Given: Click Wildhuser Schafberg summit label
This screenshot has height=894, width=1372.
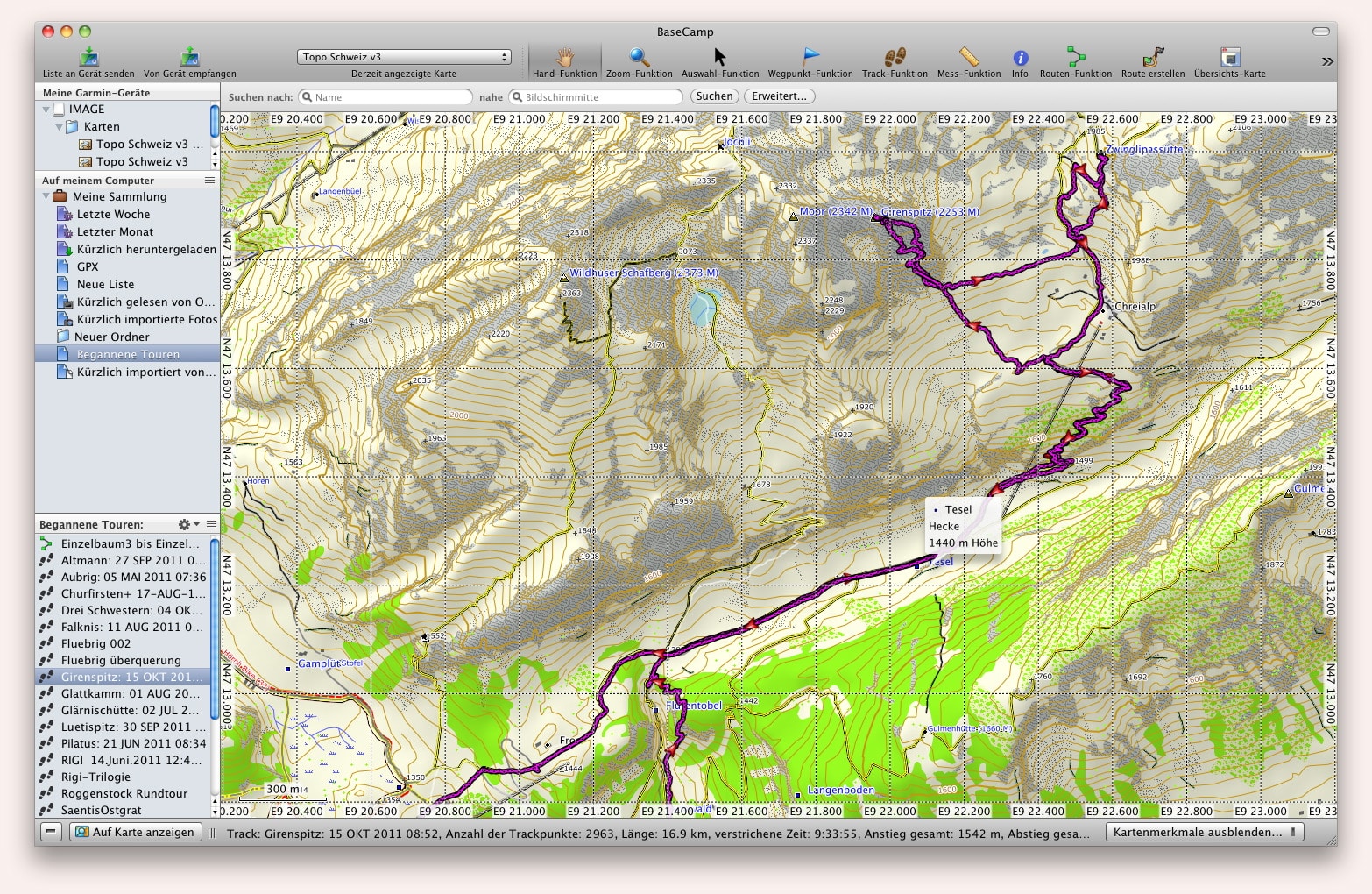Looking at the screenshot, I should pyautogui.click(x=644, y=273).
